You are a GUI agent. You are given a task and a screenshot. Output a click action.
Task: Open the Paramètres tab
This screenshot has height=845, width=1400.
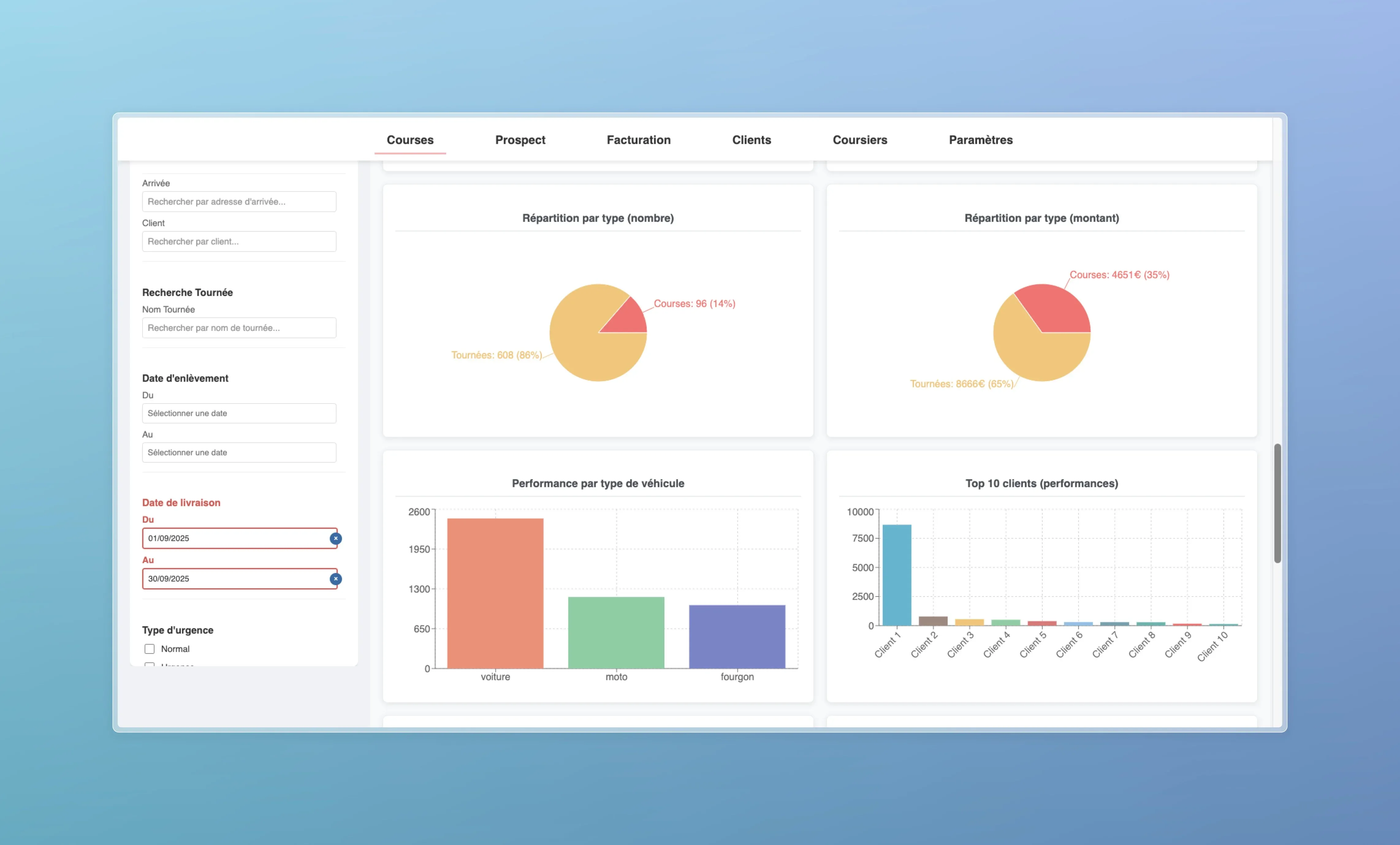pos(981,140)
